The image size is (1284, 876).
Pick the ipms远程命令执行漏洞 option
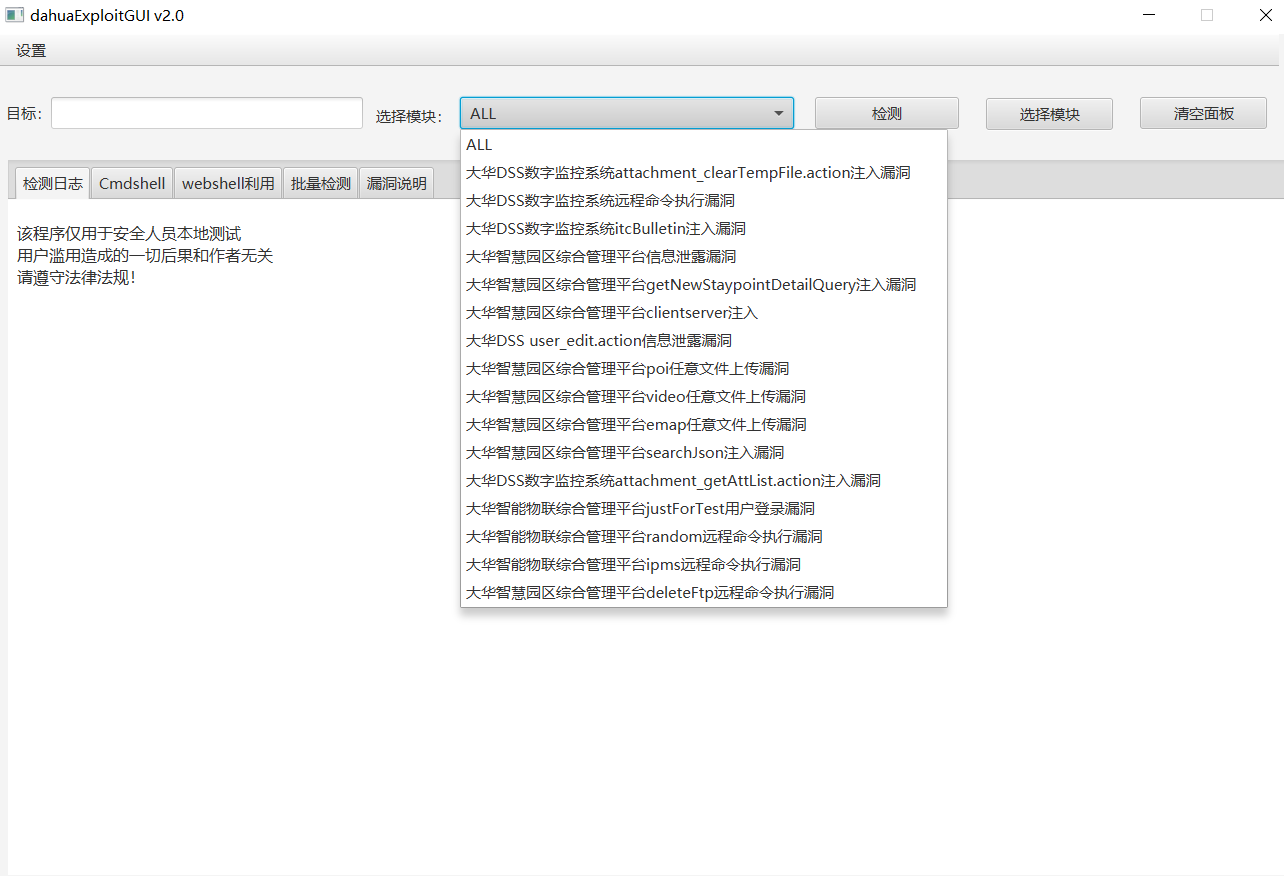pos(704,565)
